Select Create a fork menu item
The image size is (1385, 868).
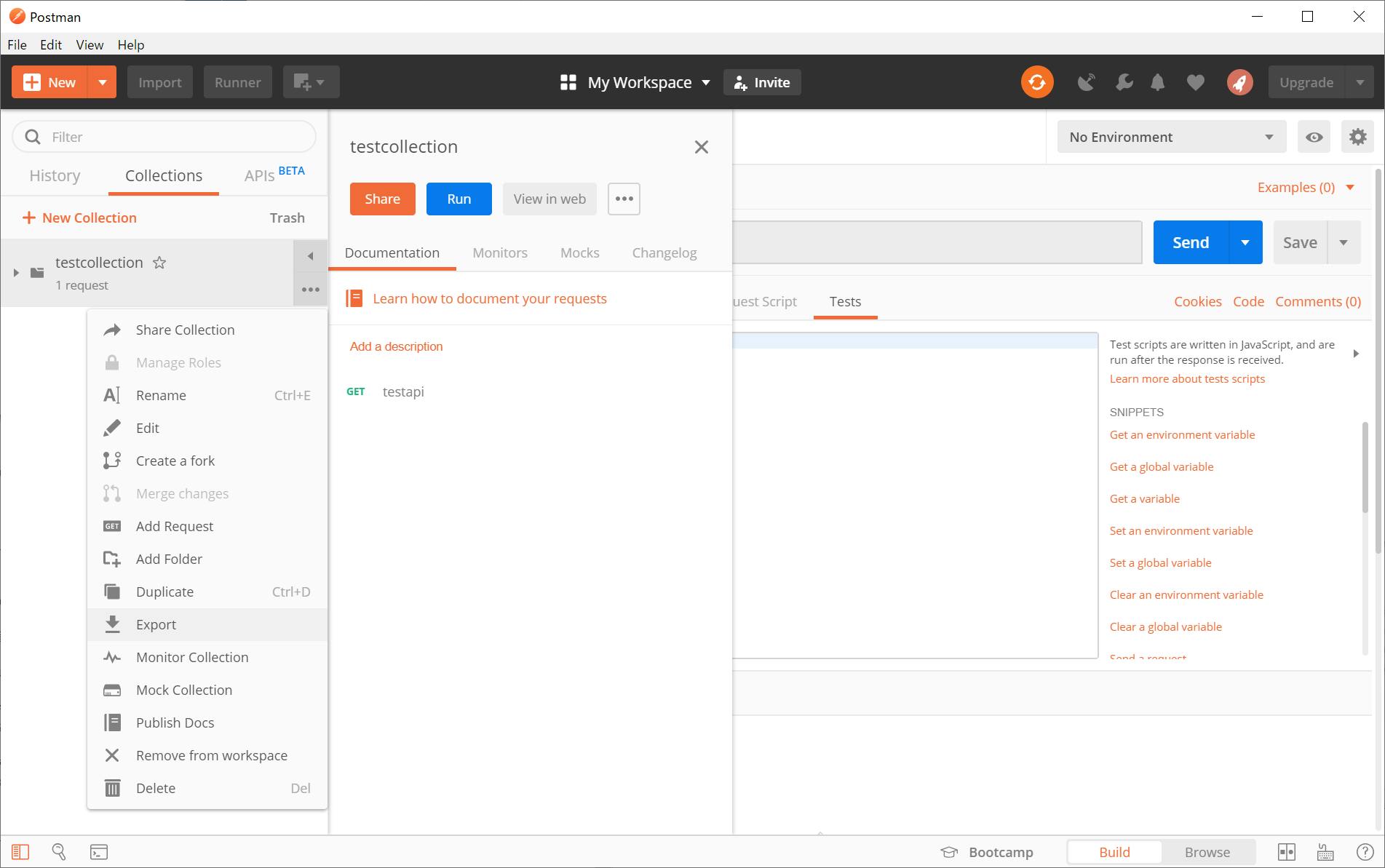[207, 461]
